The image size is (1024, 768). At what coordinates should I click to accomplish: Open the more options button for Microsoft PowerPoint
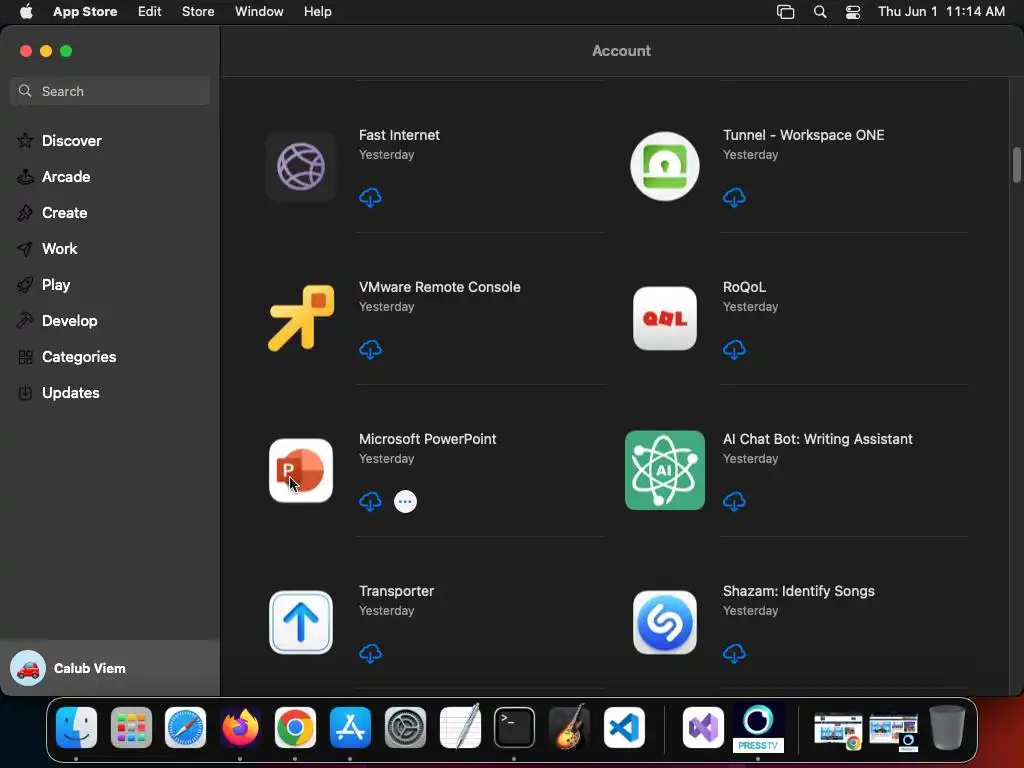[405, 502]
